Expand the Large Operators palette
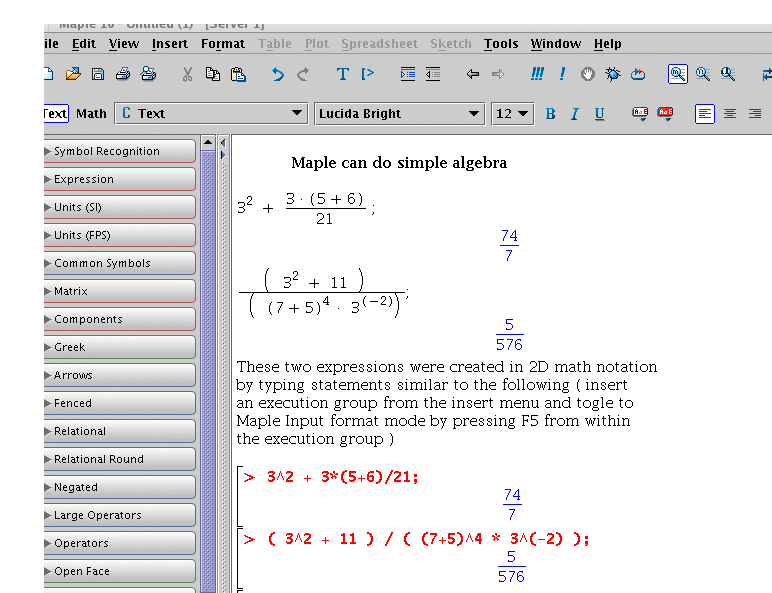The height and width of the screenshot is (593, 772). [120, 515]
